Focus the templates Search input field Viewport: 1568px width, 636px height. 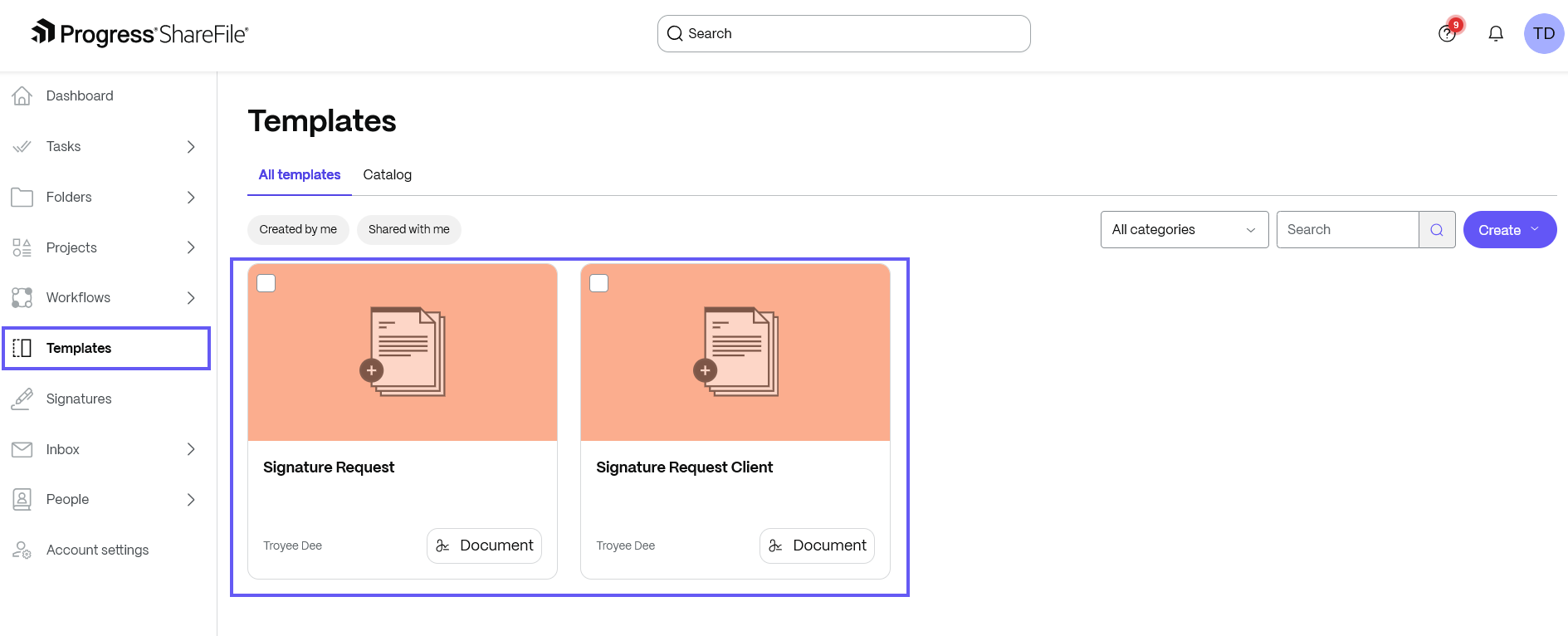point(1348,230)
